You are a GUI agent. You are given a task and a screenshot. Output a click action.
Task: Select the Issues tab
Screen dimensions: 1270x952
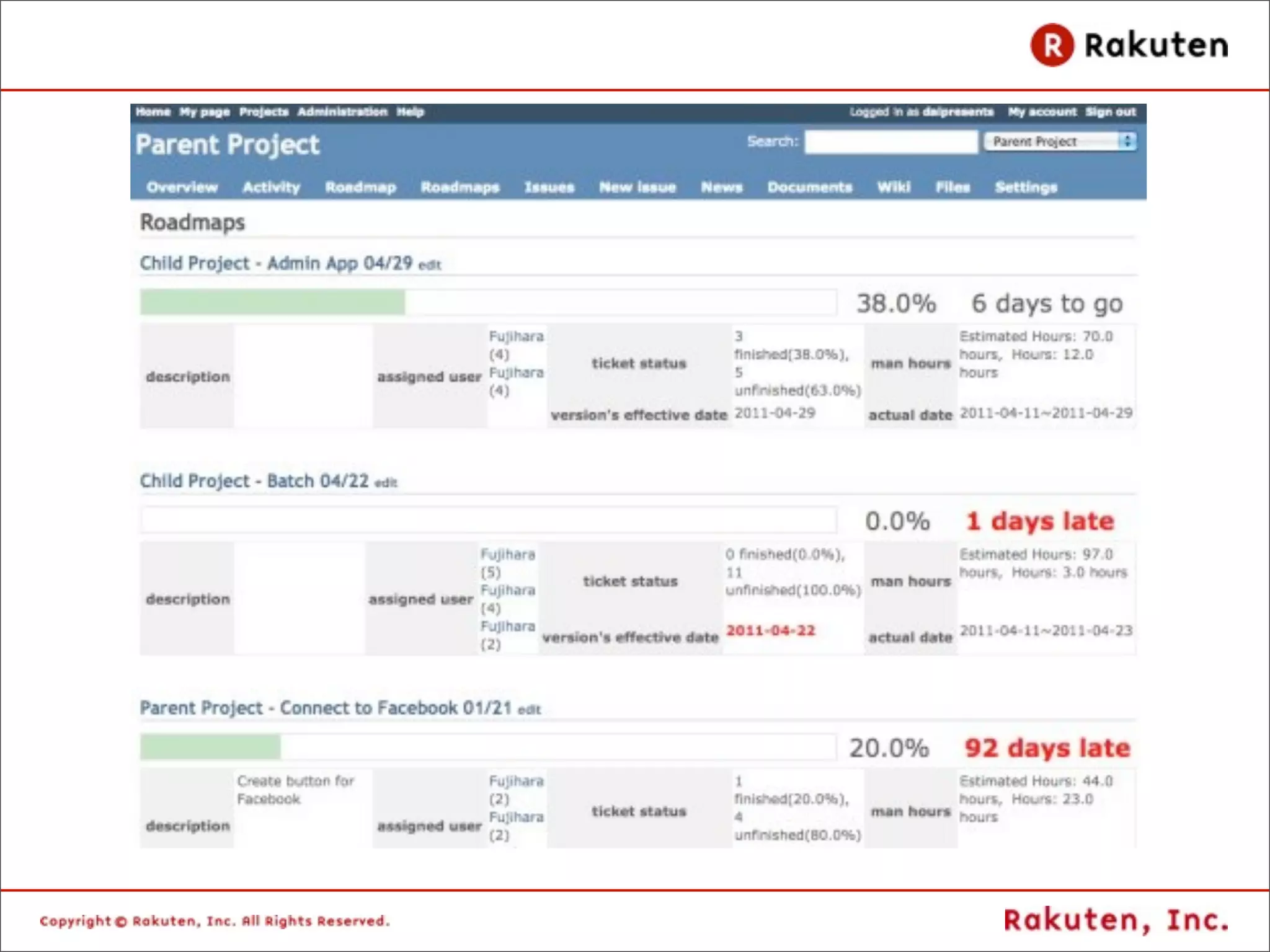coord(549,187)
